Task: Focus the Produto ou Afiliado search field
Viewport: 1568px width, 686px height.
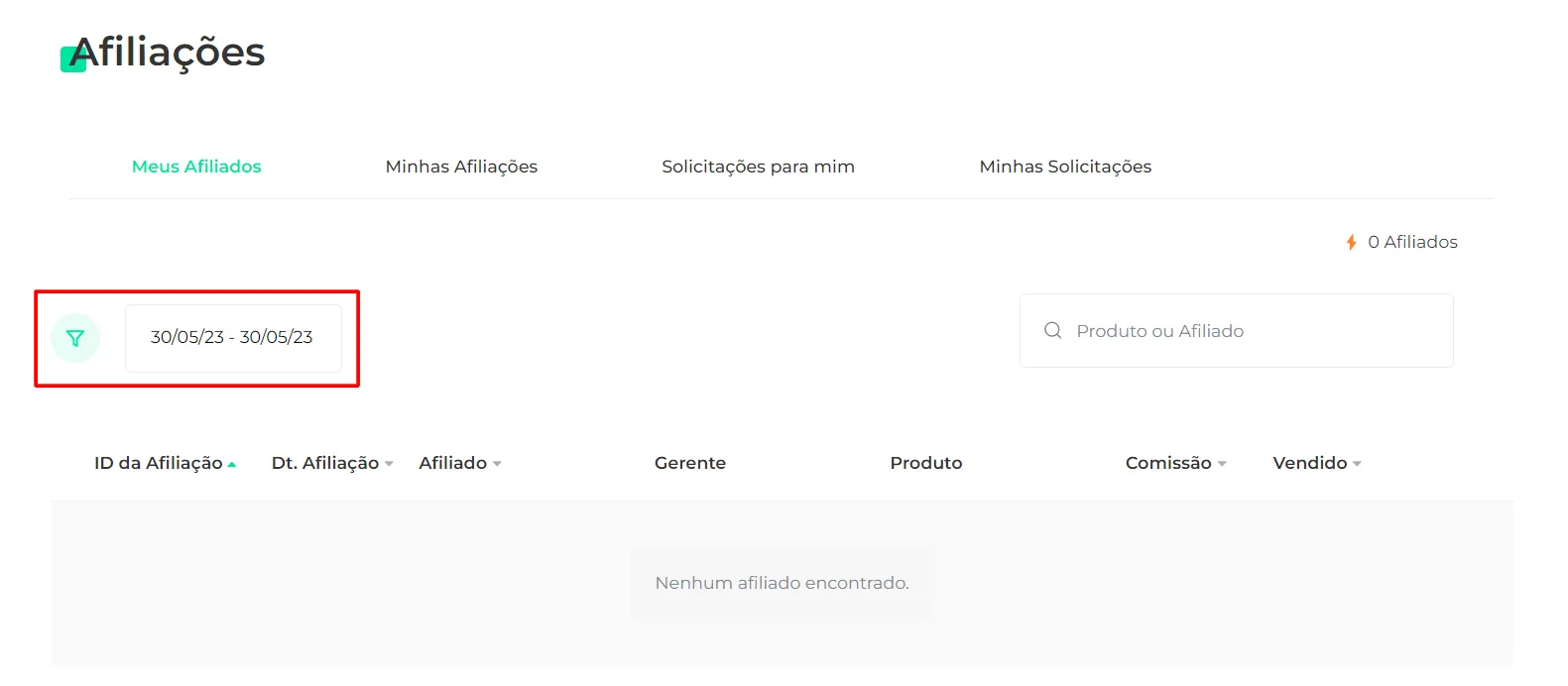Action: (x=1237, y=331)
